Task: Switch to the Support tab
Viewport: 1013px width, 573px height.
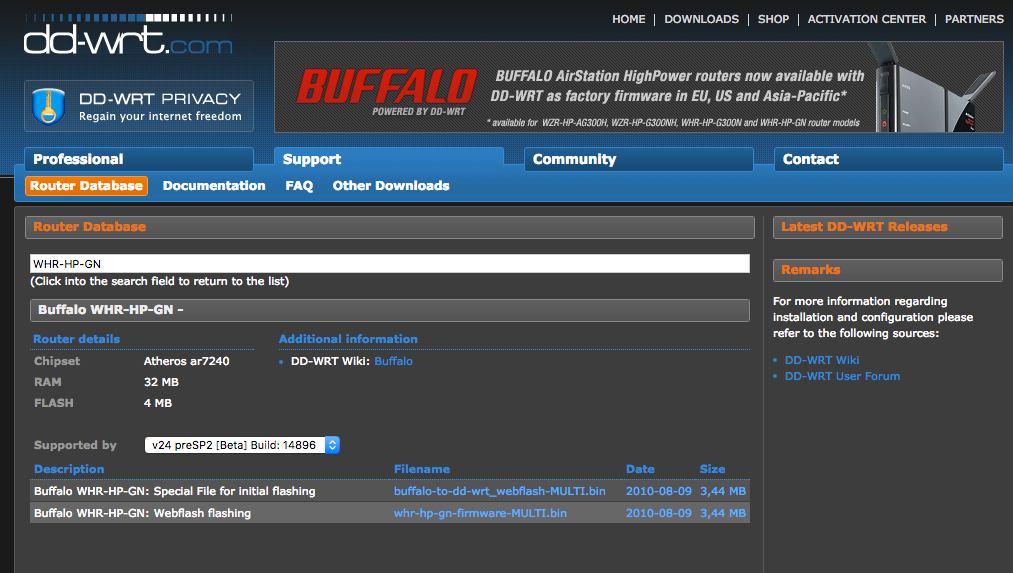Action: point(388,159)
